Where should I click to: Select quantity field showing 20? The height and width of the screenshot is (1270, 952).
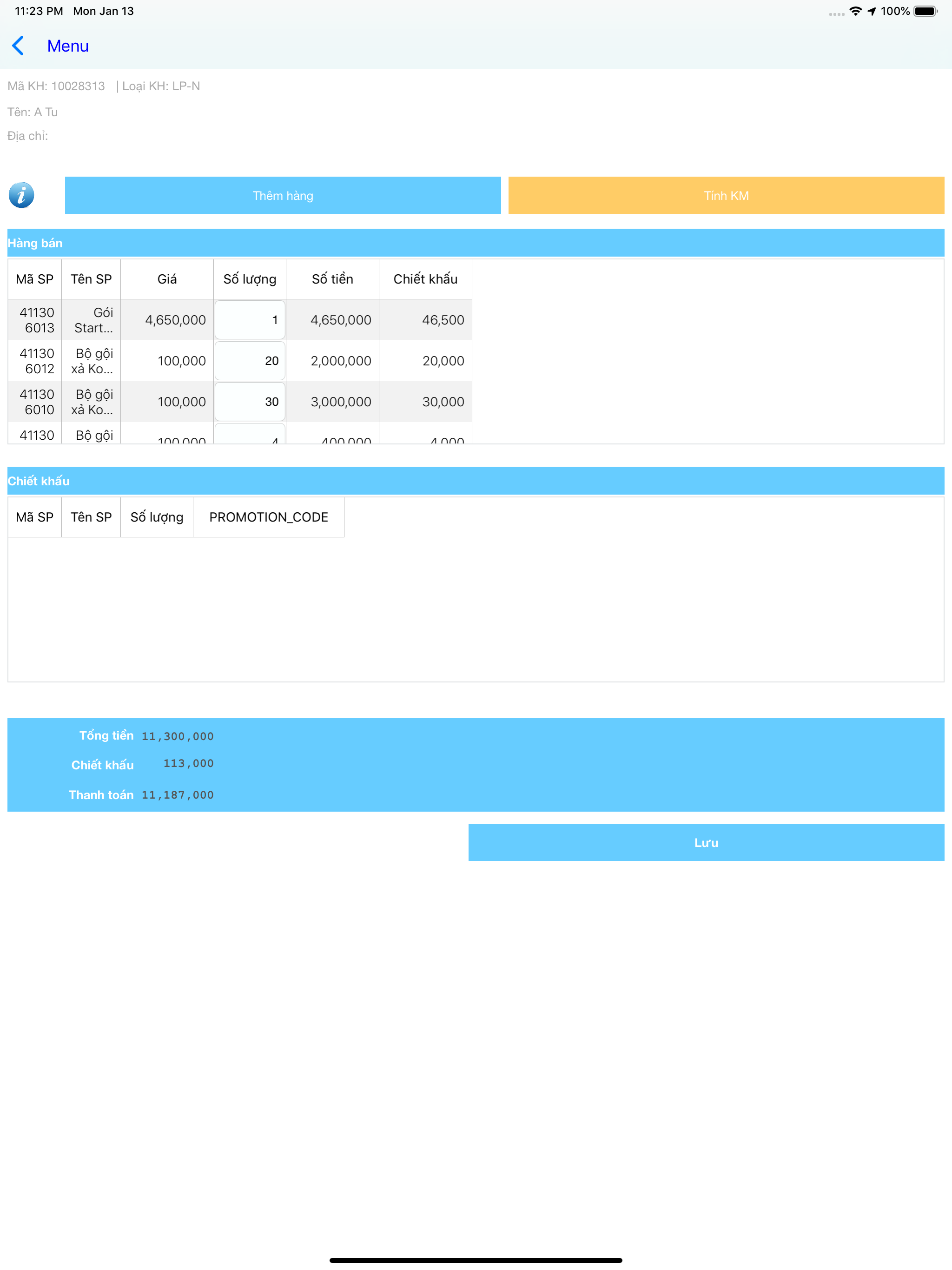pyautogui.click(x=250, y=361)
